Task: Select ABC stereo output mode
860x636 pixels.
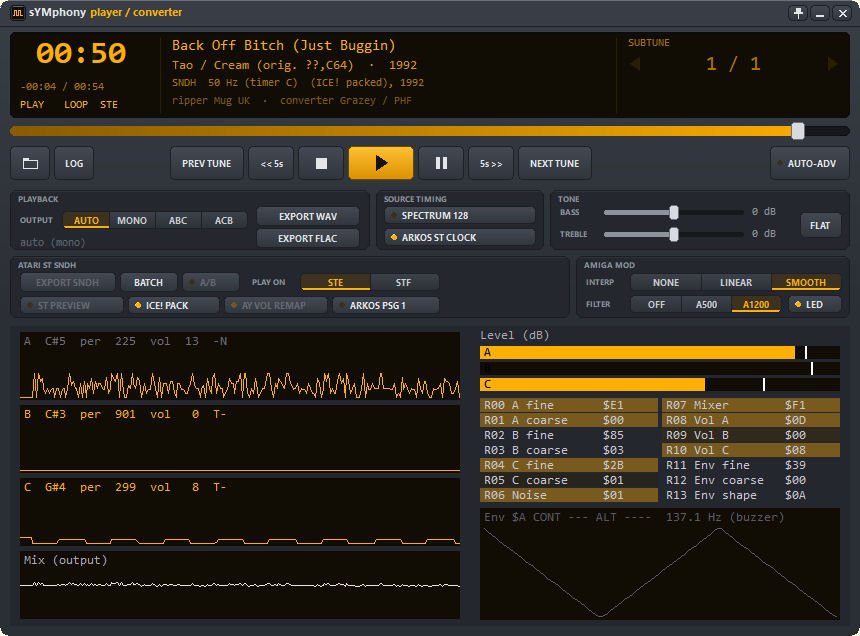Action: [x=178, y=220]
